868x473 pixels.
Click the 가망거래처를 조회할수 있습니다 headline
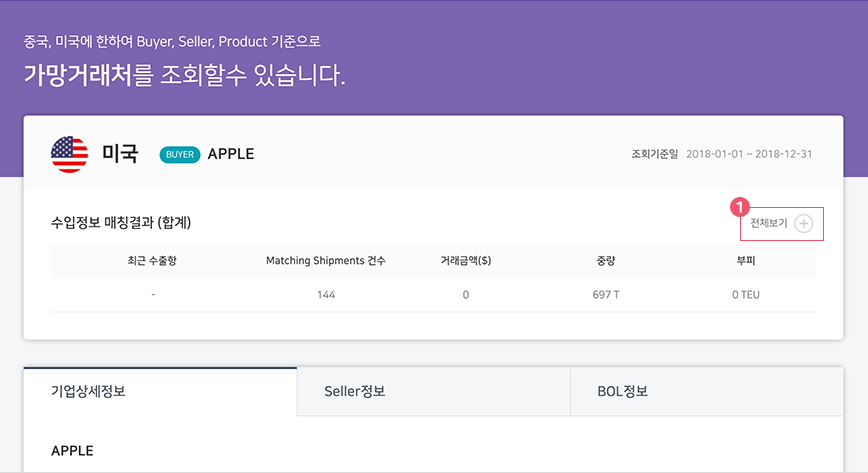point(184,75)
